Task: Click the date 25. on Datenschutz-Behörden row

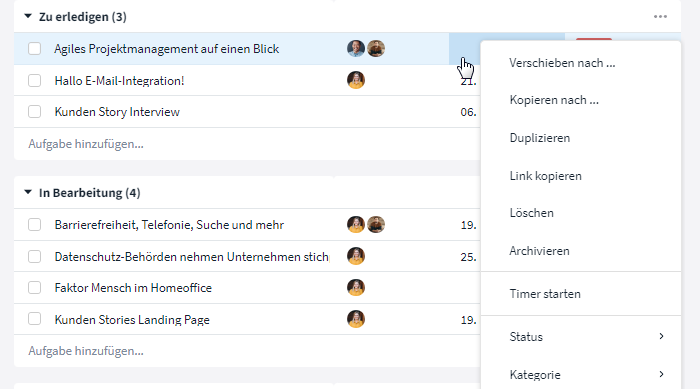Action: (468, 257)
